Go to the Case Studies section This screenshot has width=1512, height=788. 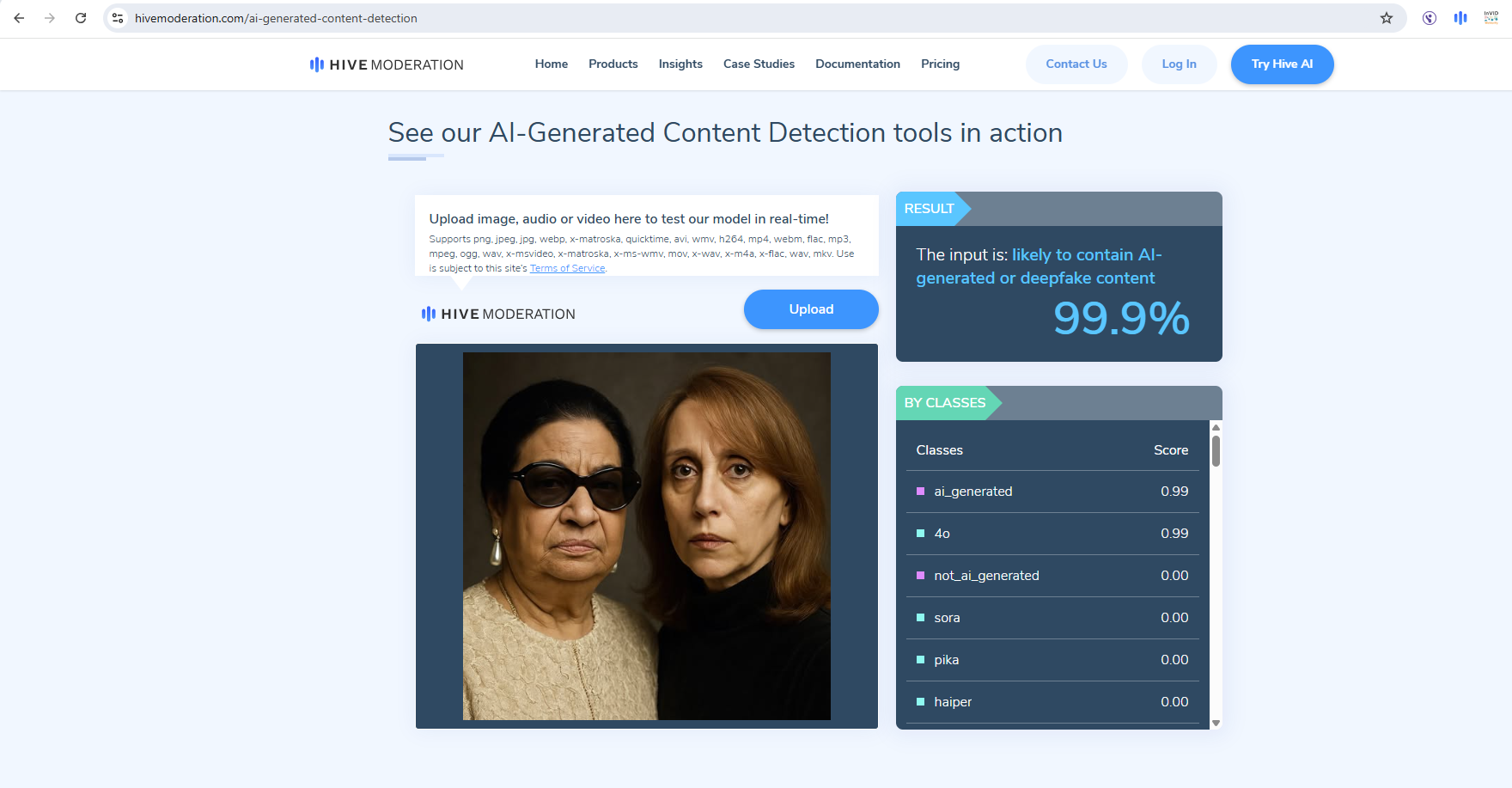pyautogui.click(x=759, y=64)
